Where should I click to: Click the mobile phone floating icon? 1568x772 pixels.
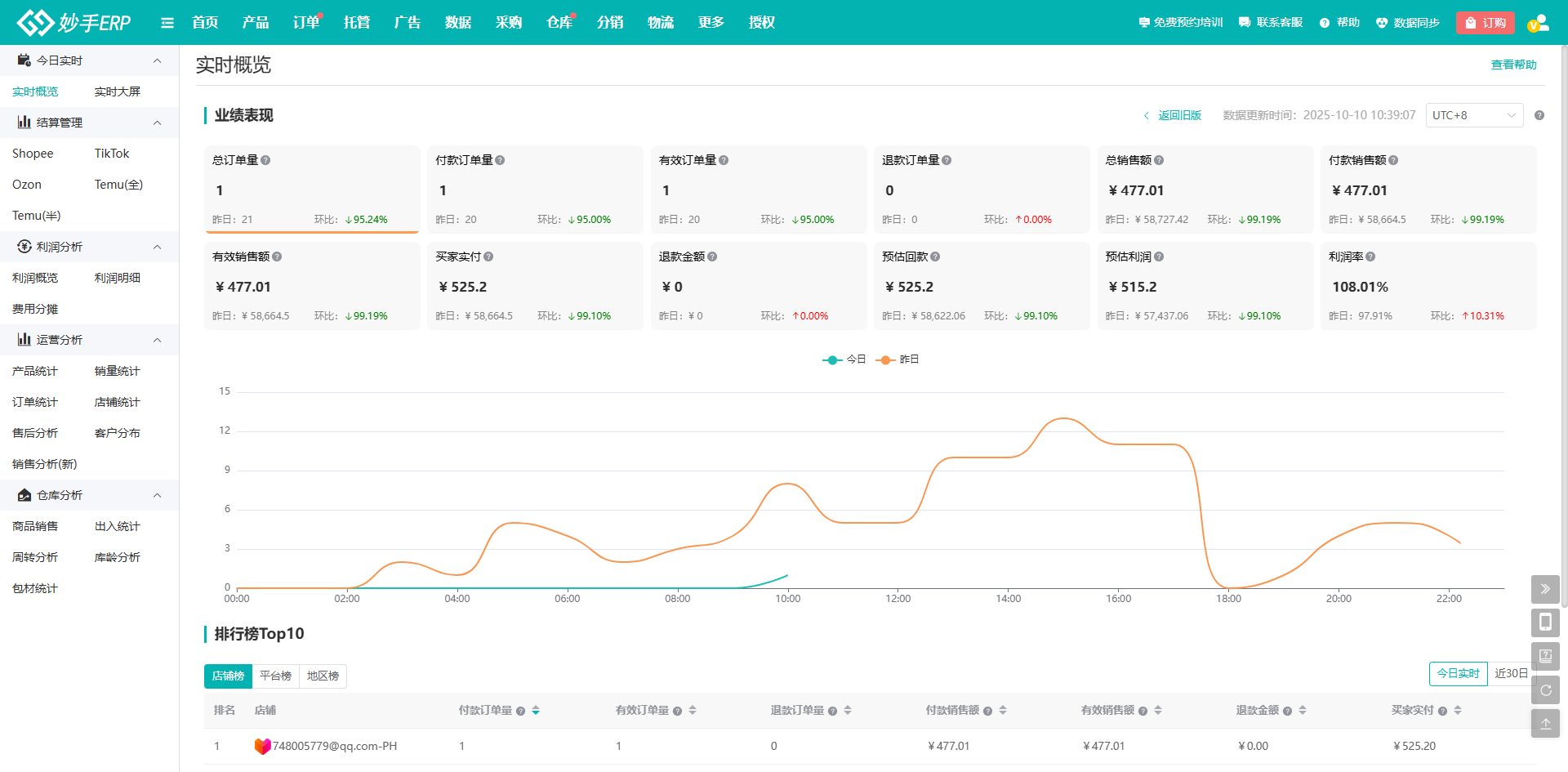(1545, 623)
